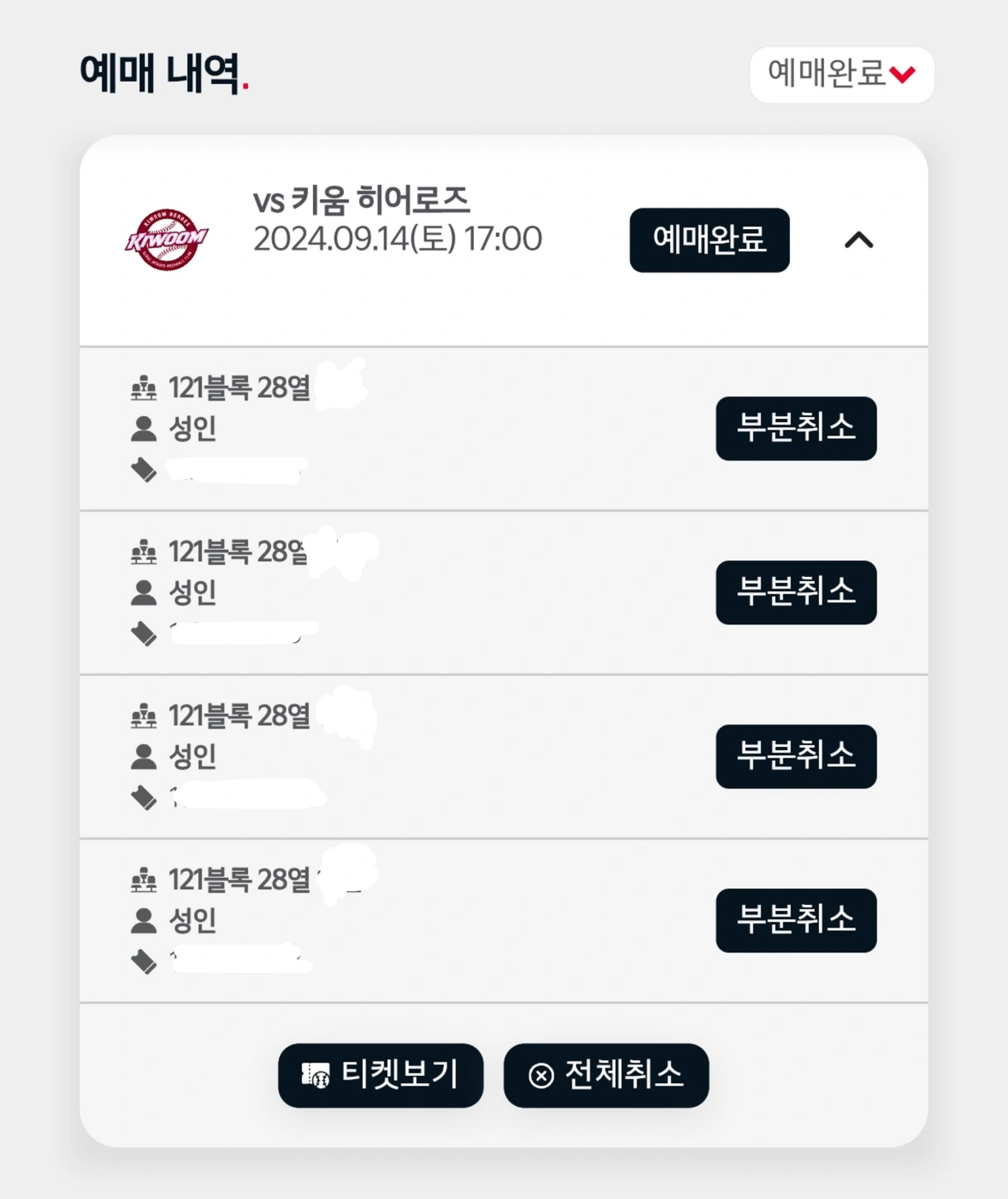
Task: Click tag icon in first ticket row
Action: pyautogui.click(x=144, y=470)
